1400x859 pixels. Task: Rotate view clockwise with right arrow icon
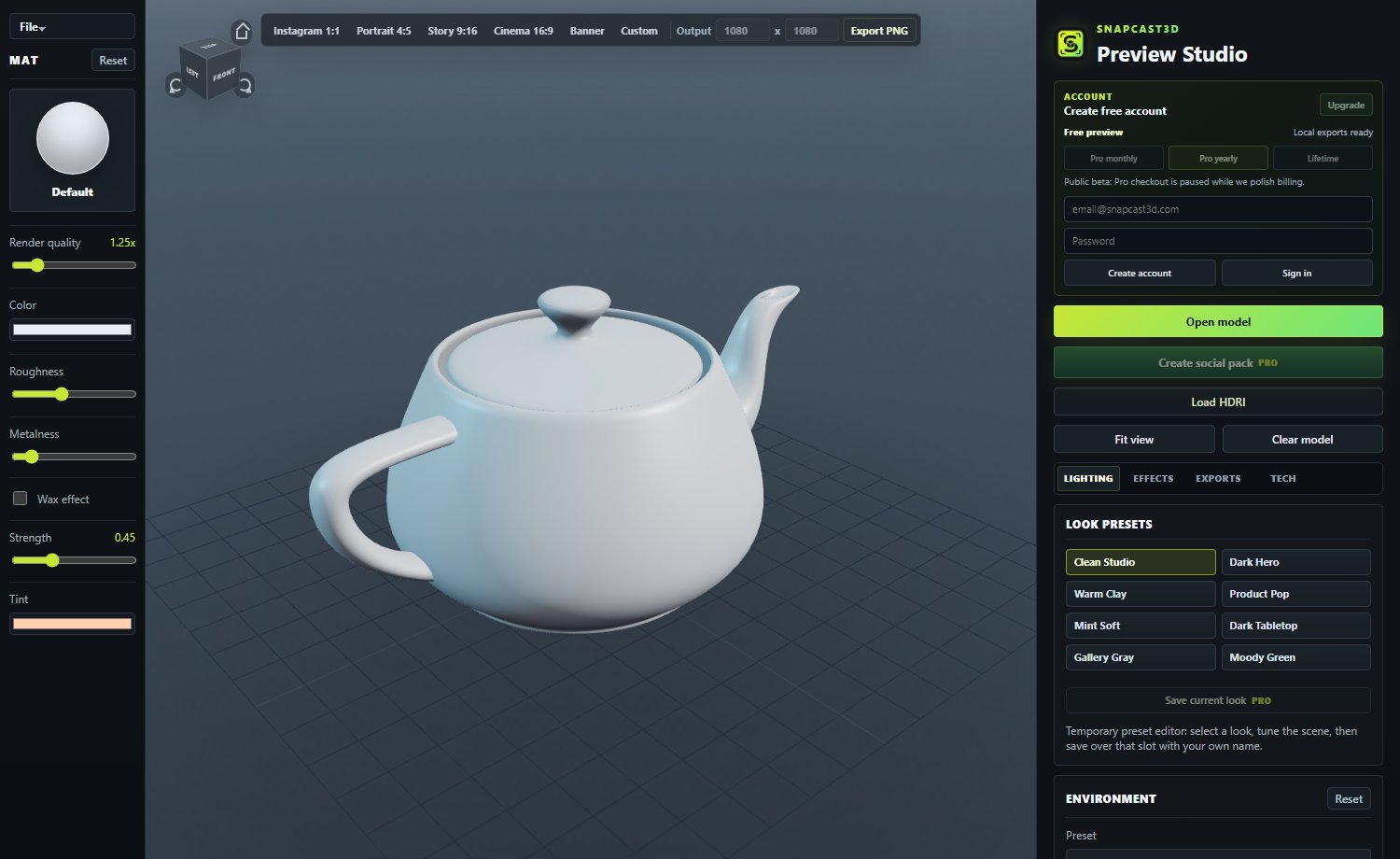245,86
